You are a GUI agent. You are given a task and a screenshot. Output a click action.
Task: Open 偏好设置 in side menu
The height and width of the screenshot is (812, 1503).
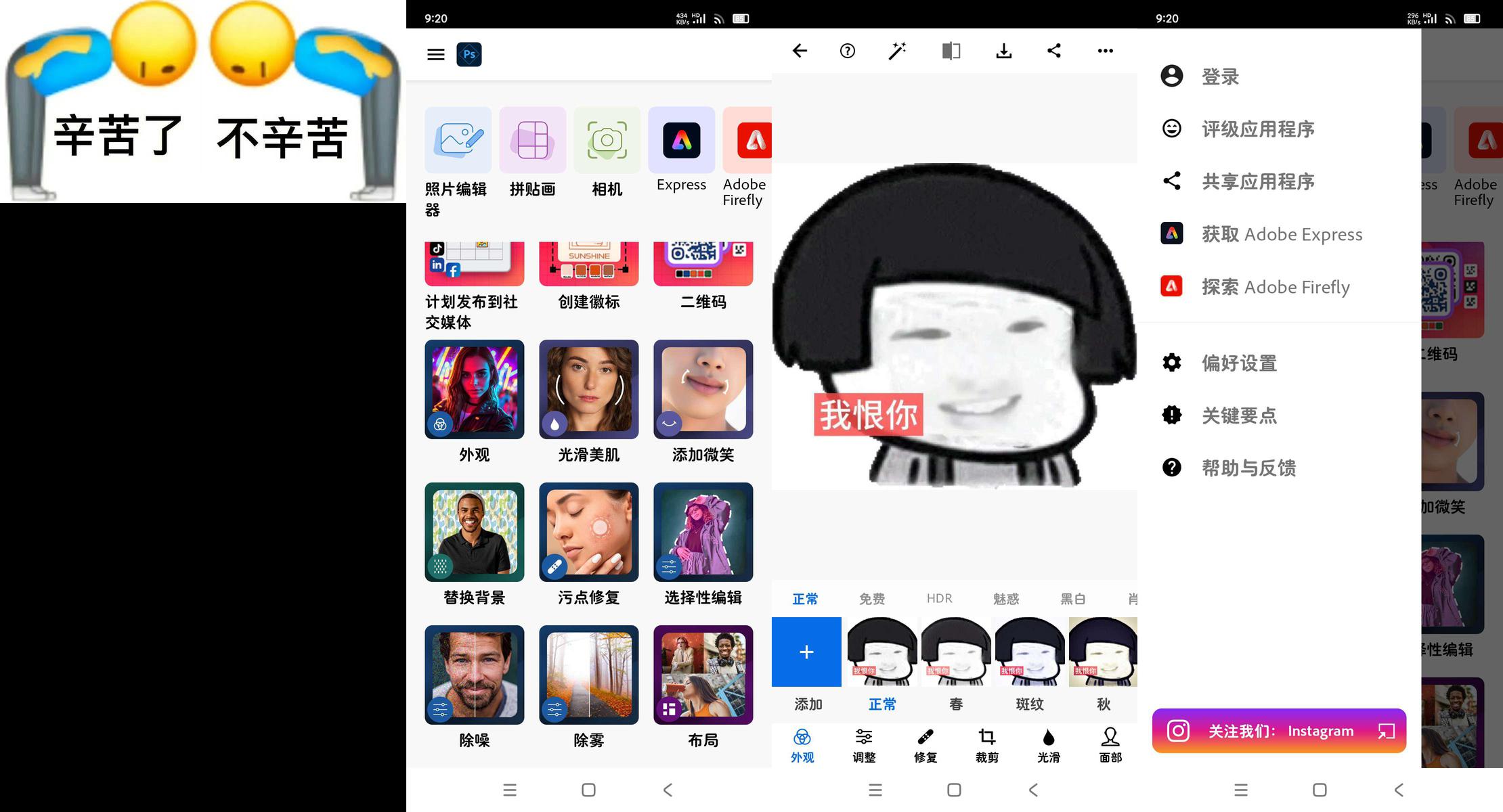click(1239, 363)
